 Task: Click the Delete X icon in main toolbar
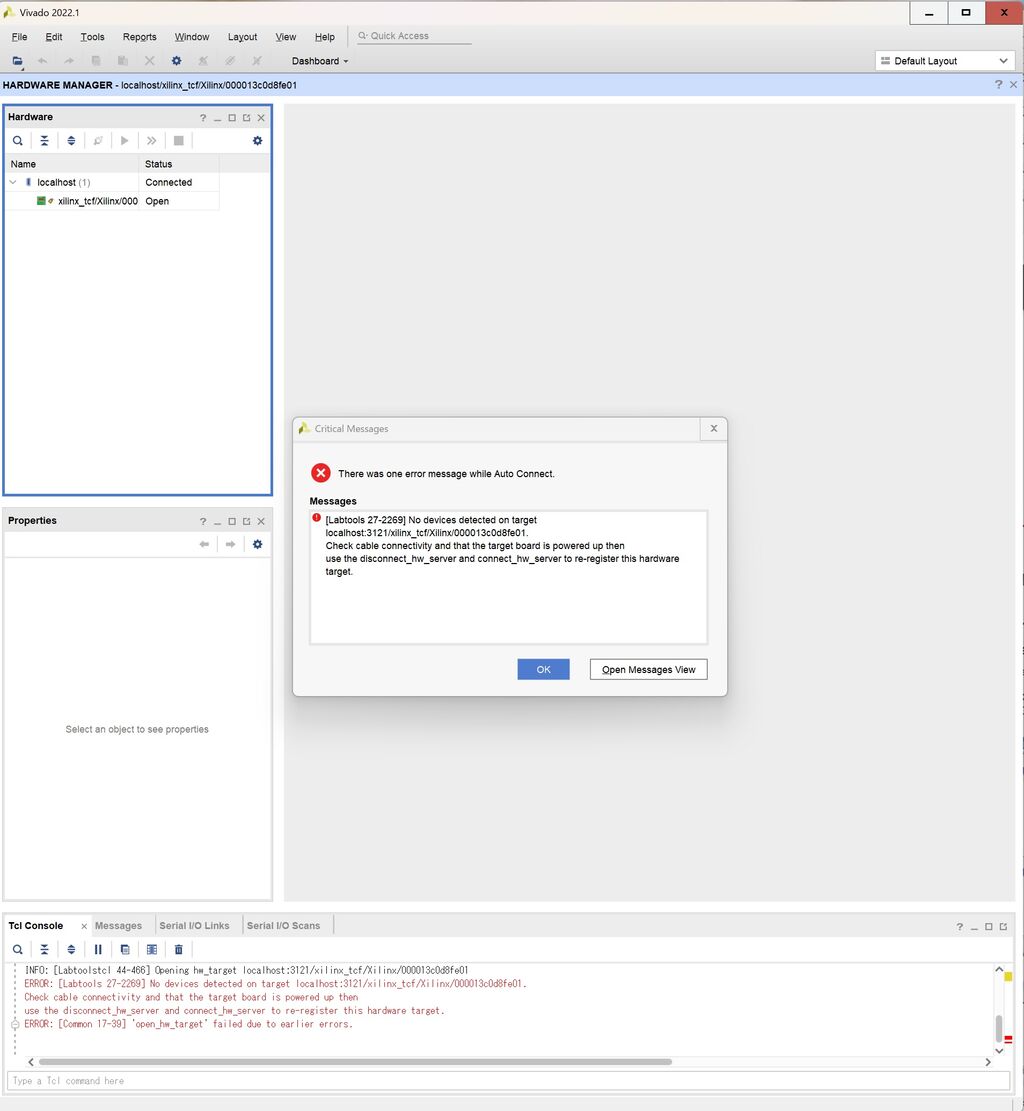(150, 61)
